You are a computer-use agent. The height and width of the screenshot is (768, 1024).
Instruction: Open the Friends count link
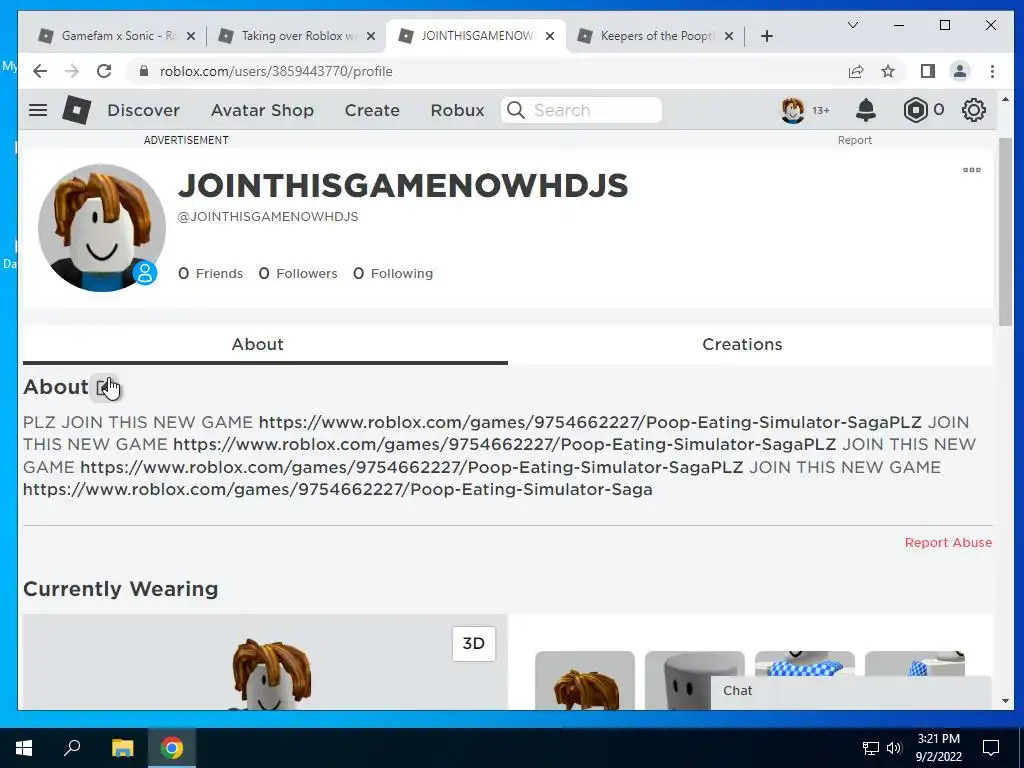210,274
